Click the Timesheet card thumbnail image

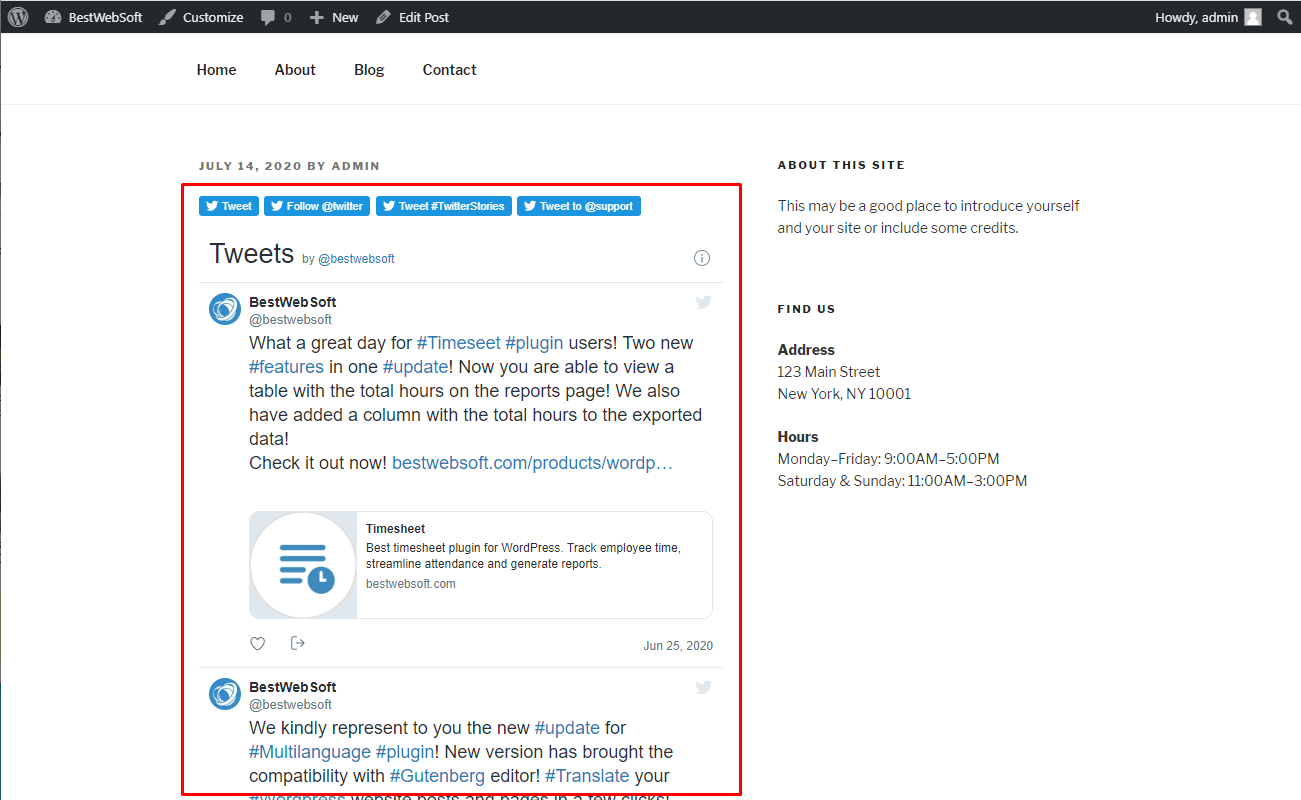point(303,565)
